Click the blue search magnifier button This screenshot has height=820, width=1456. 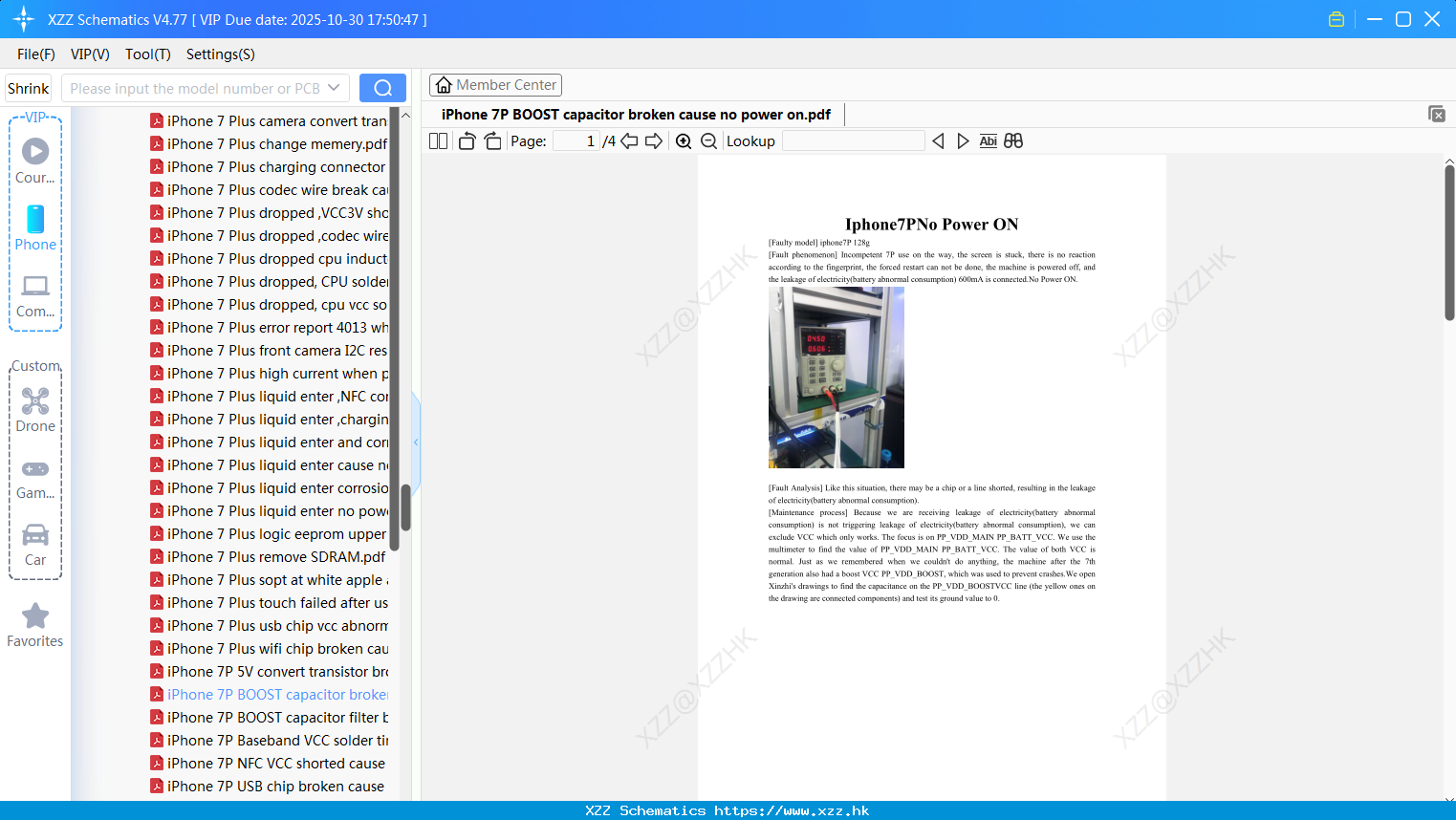382,88
